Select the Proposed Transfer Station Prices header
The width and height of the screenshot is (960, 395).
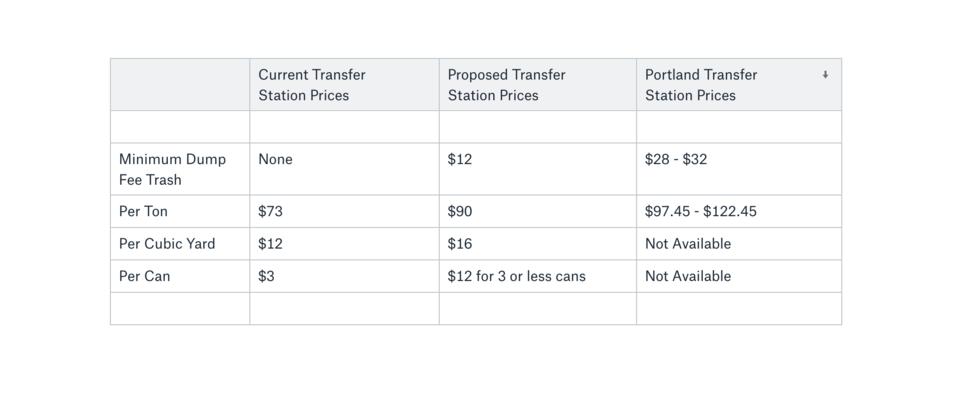[538, 85]
